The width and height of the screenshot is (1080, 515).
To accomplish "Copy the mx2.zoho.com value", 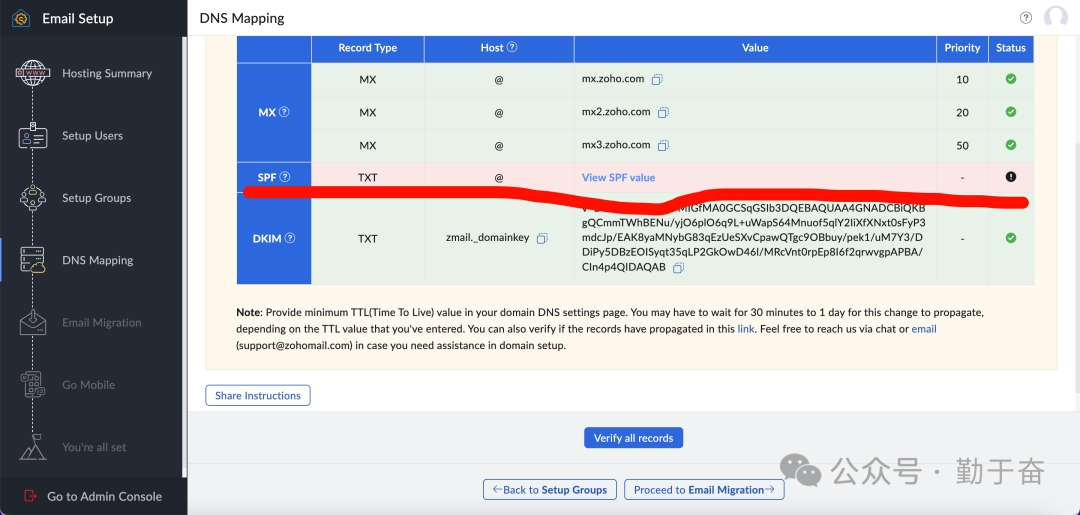I will pos(664,113).
